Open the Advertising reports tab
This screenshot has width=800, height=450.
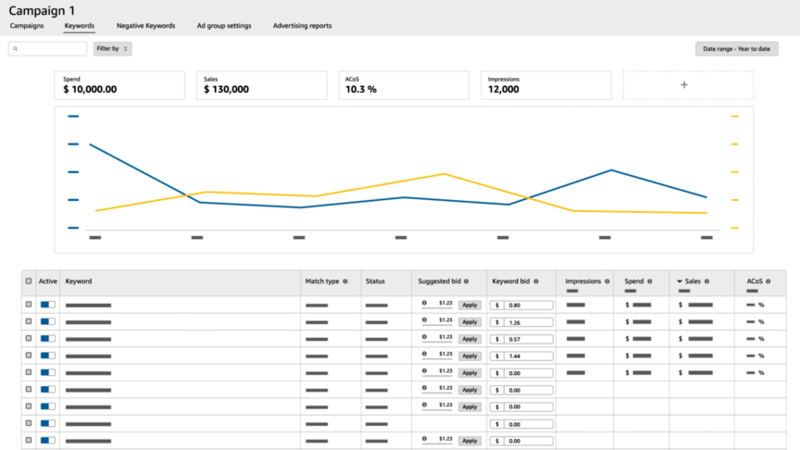click(x=303, y=25)
